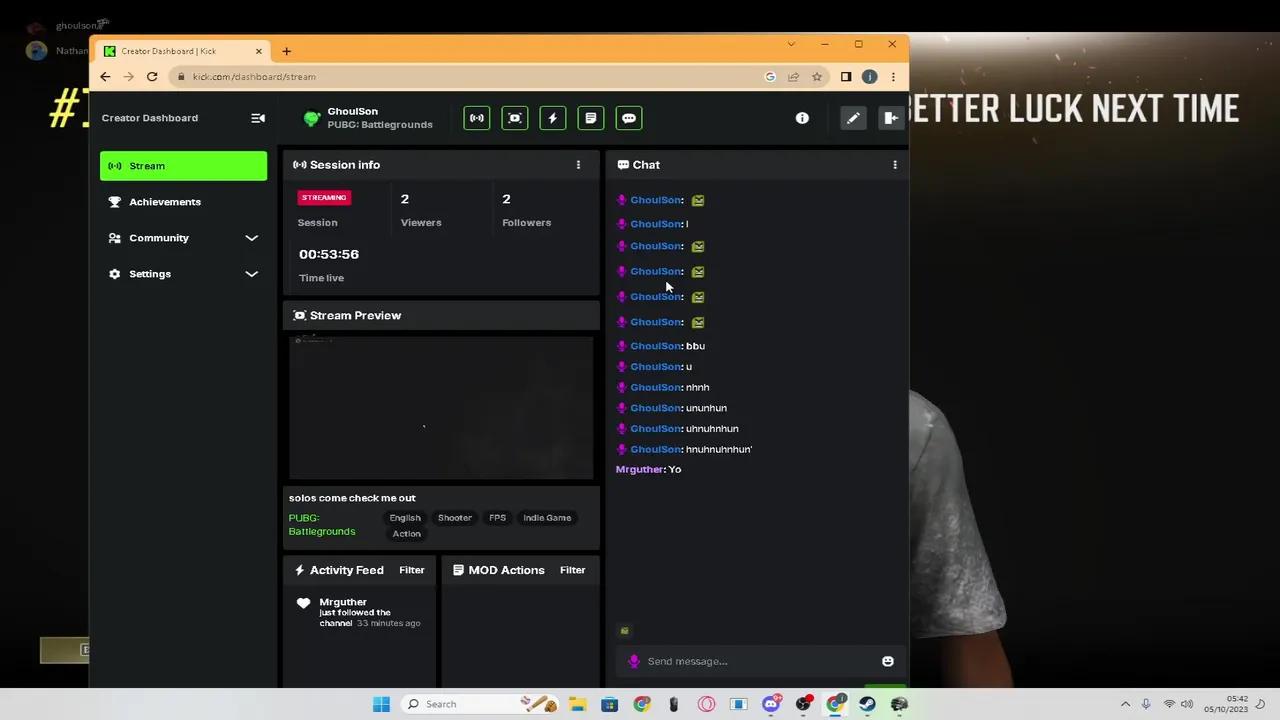This screenshot has height=720, width=1280.
Task: Click the FPS tag
Action: [497, 518]
